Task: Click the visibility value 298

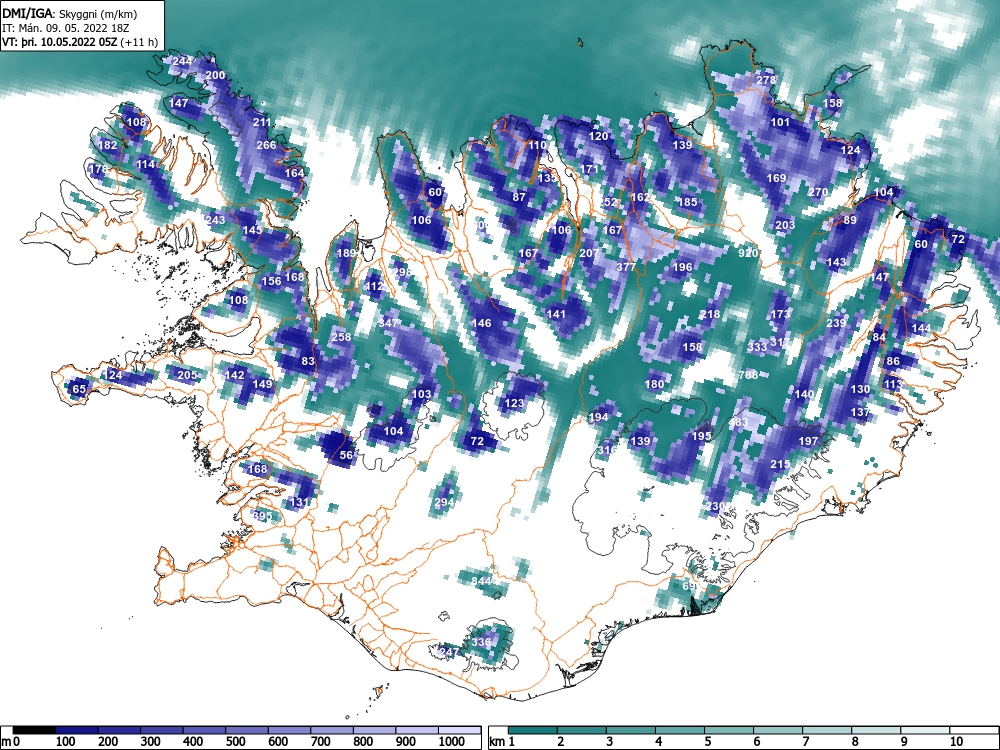Action: [402, 272]
